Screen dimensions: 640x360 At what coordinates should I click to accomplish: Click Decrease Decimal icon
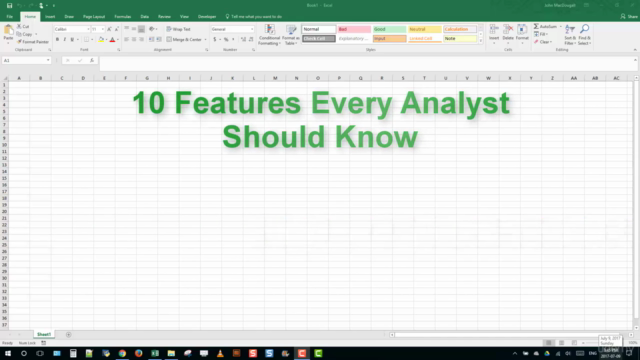click(x=251, y=40)
